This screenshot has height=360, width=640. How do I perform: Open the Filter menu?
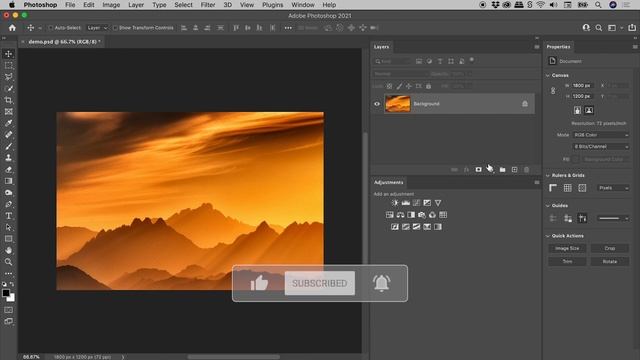(x=208, y=5)
